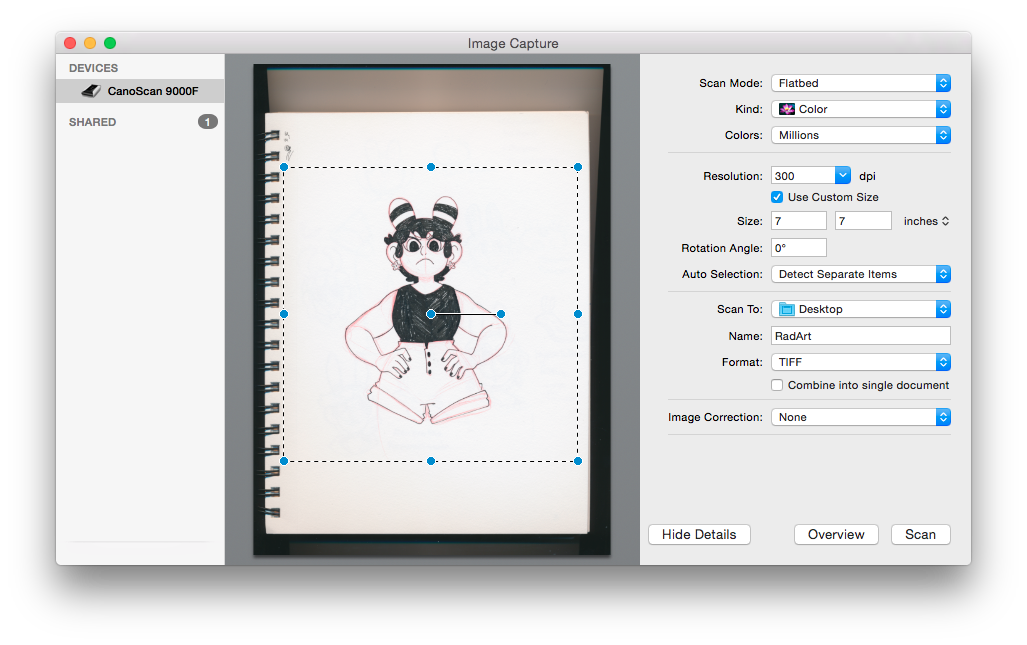
Task: Click the top-middle selection edge handle
Action: [x=431, y=168]
